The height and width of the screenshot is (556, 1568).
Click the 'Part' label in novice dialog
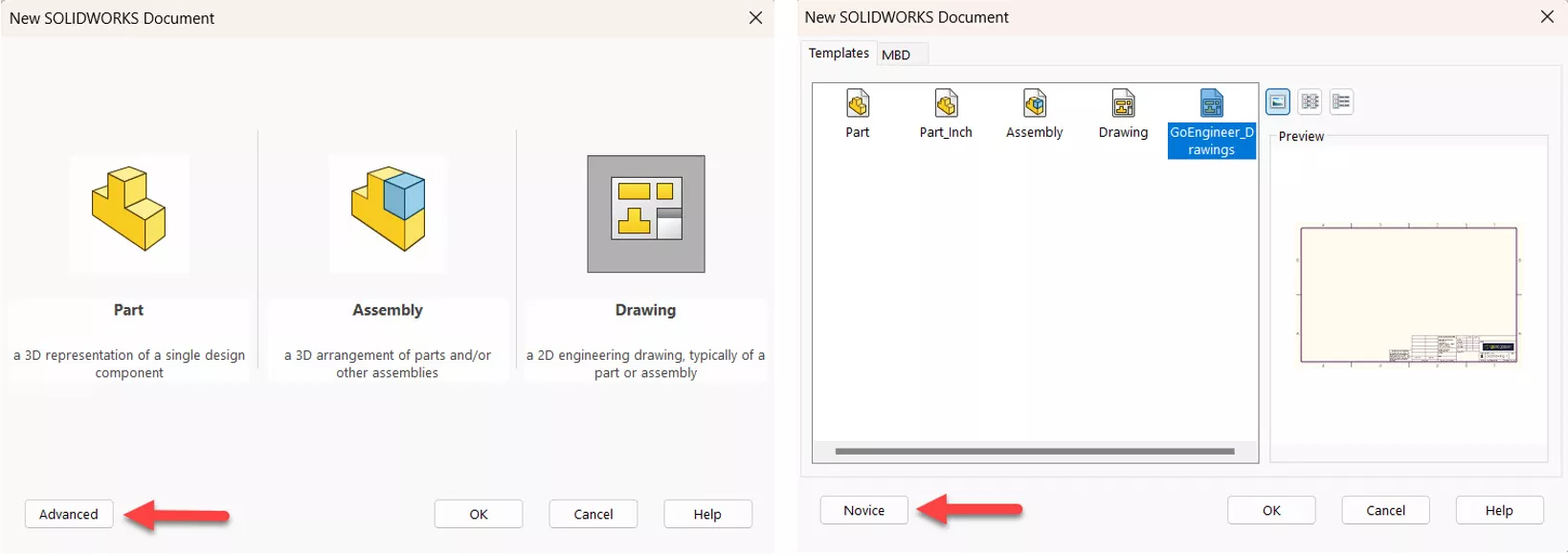[128, 310]
